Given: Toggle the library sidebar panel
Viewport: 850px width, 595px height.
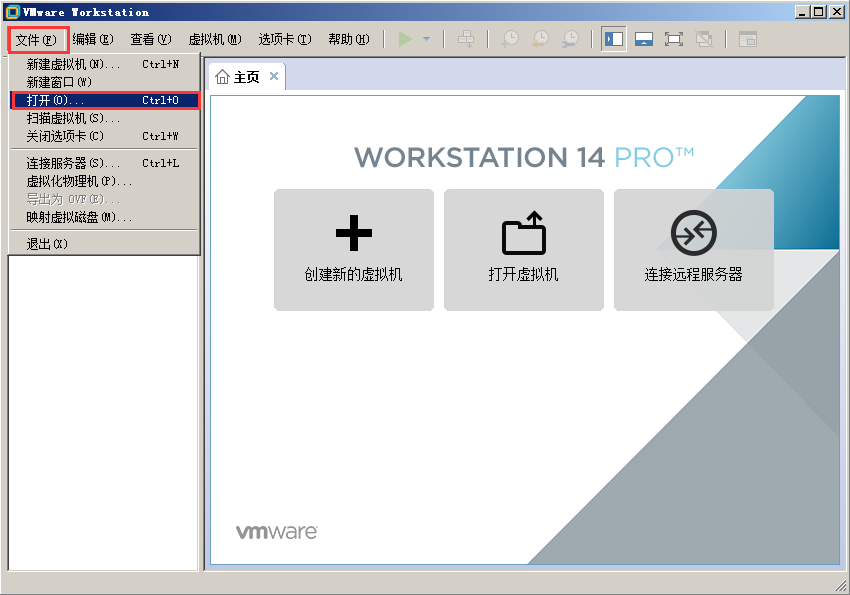Looking at the screenshot, I should pyautogui.click(x=614, y=39).
